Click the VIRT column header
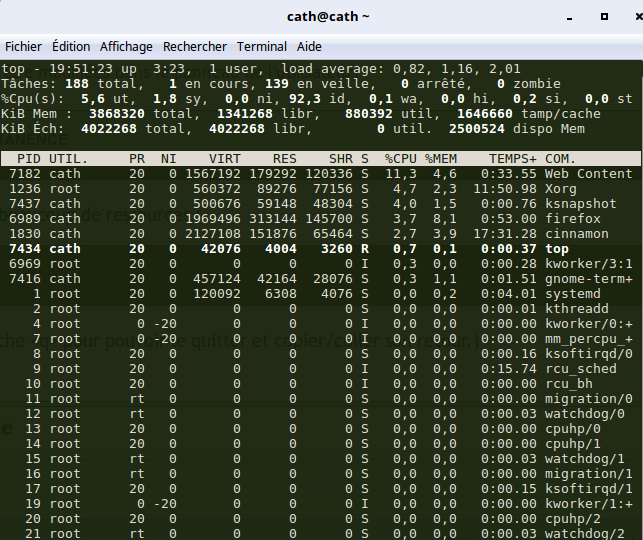Viewport: 643px width, 540px height. tap(225, 159)
